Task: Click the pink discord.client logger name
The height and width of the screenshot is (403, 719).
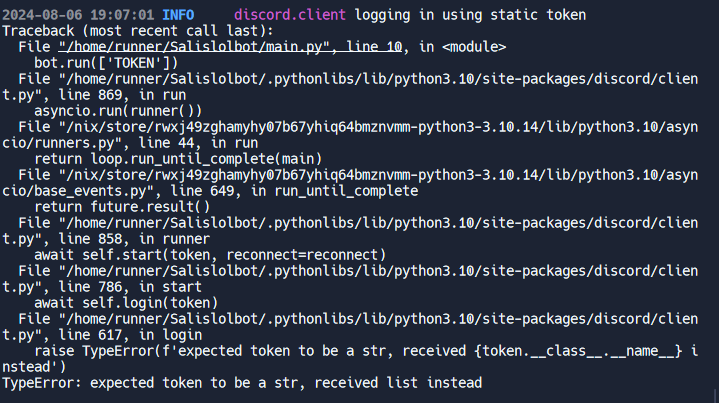Action: (x=290, y=15)
